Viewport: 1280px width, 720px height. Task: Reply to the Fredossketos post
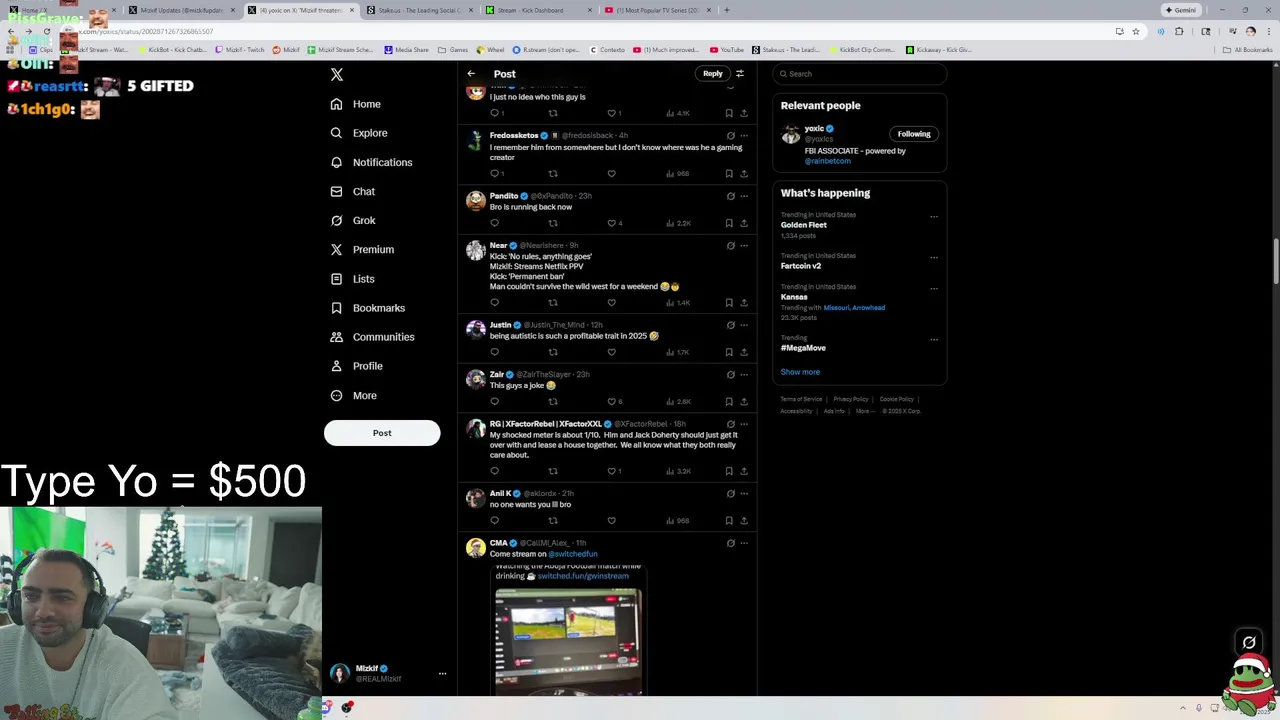tap(494, 173)
